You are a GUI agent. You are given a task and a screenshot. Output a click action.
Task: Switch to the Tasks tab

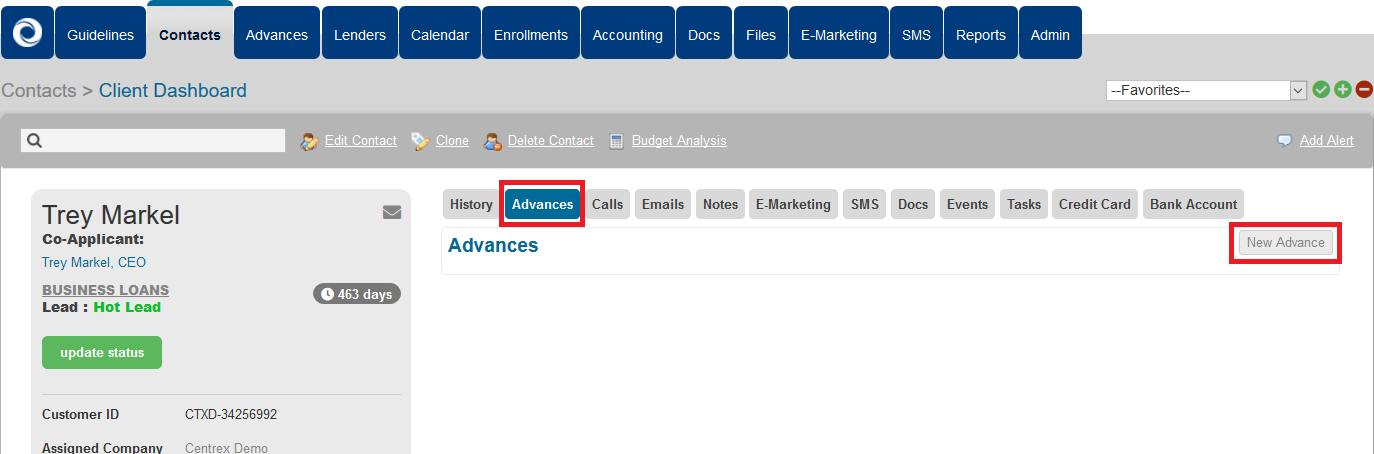1024,204
